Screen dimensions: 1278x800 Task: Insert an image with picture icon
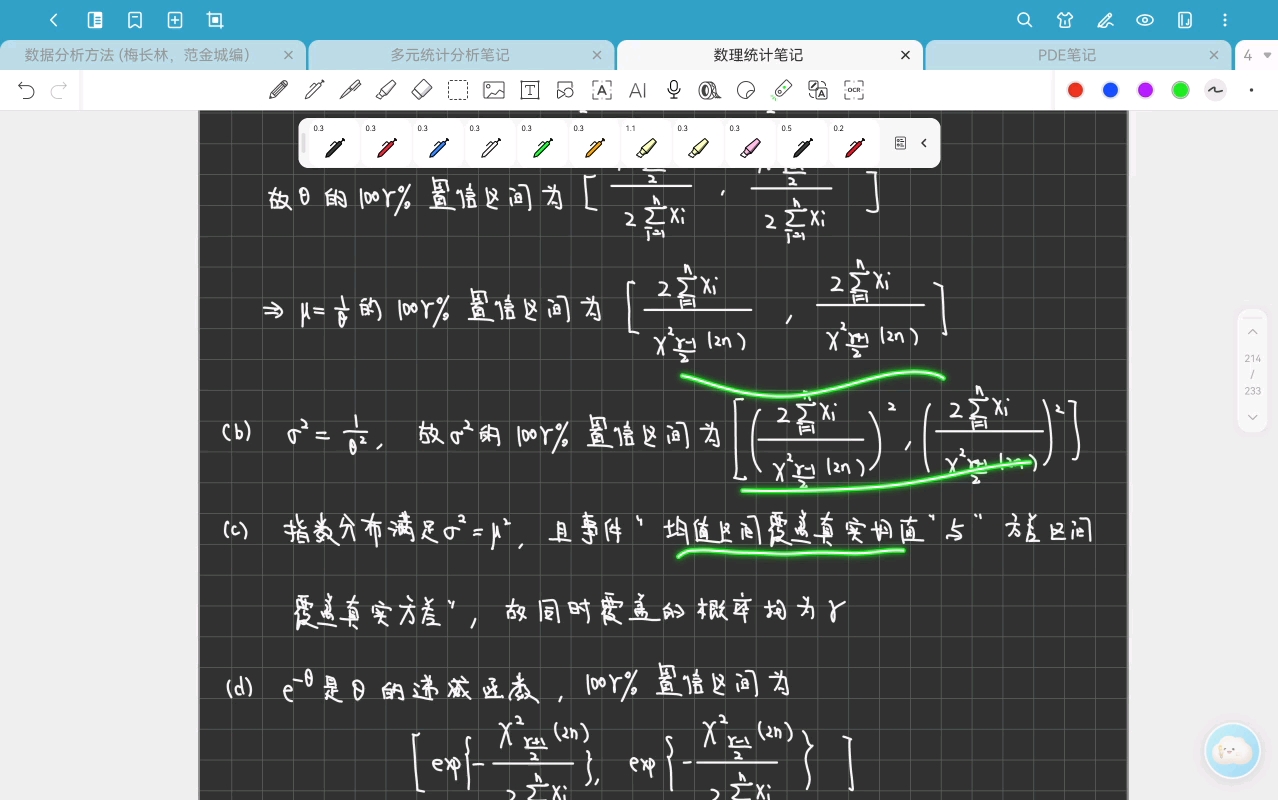[494, 90]
